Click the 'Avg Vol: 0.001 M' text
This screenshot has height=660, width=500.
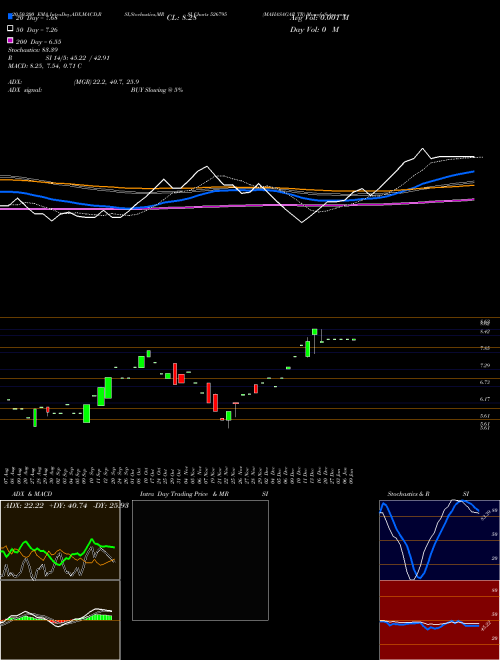click(x=319, y=18)
